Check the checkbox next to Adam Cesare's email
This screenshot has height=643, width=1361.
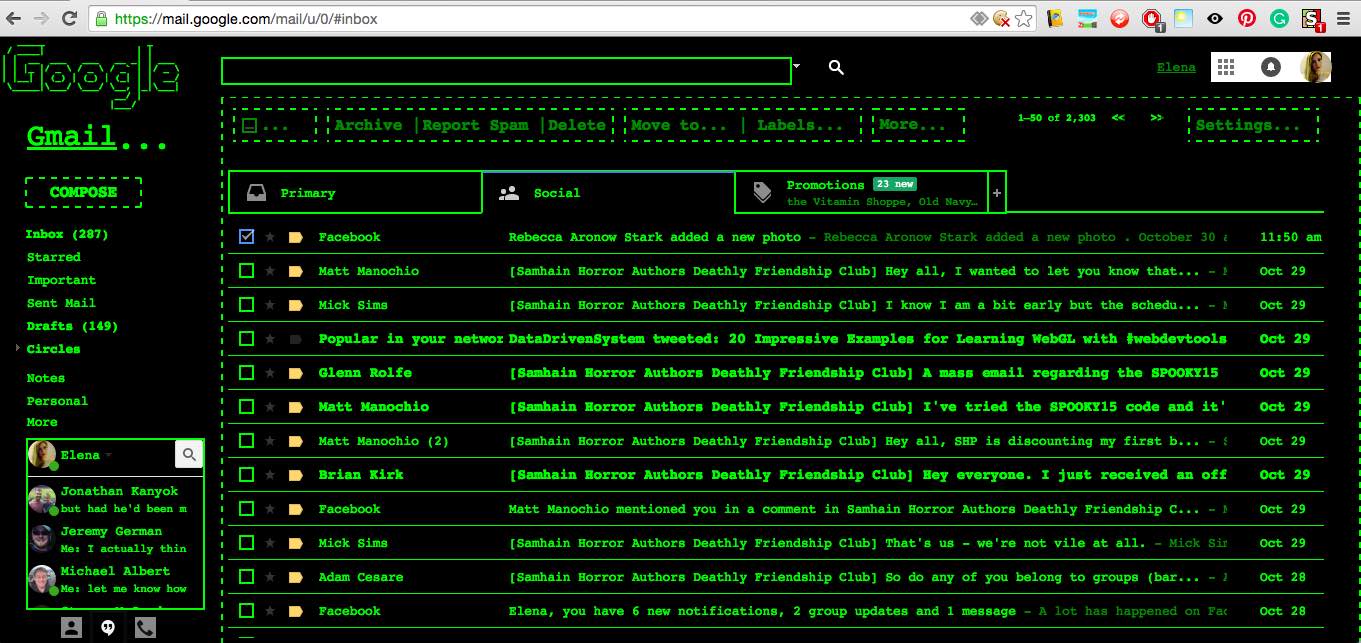tap(246, 576)
